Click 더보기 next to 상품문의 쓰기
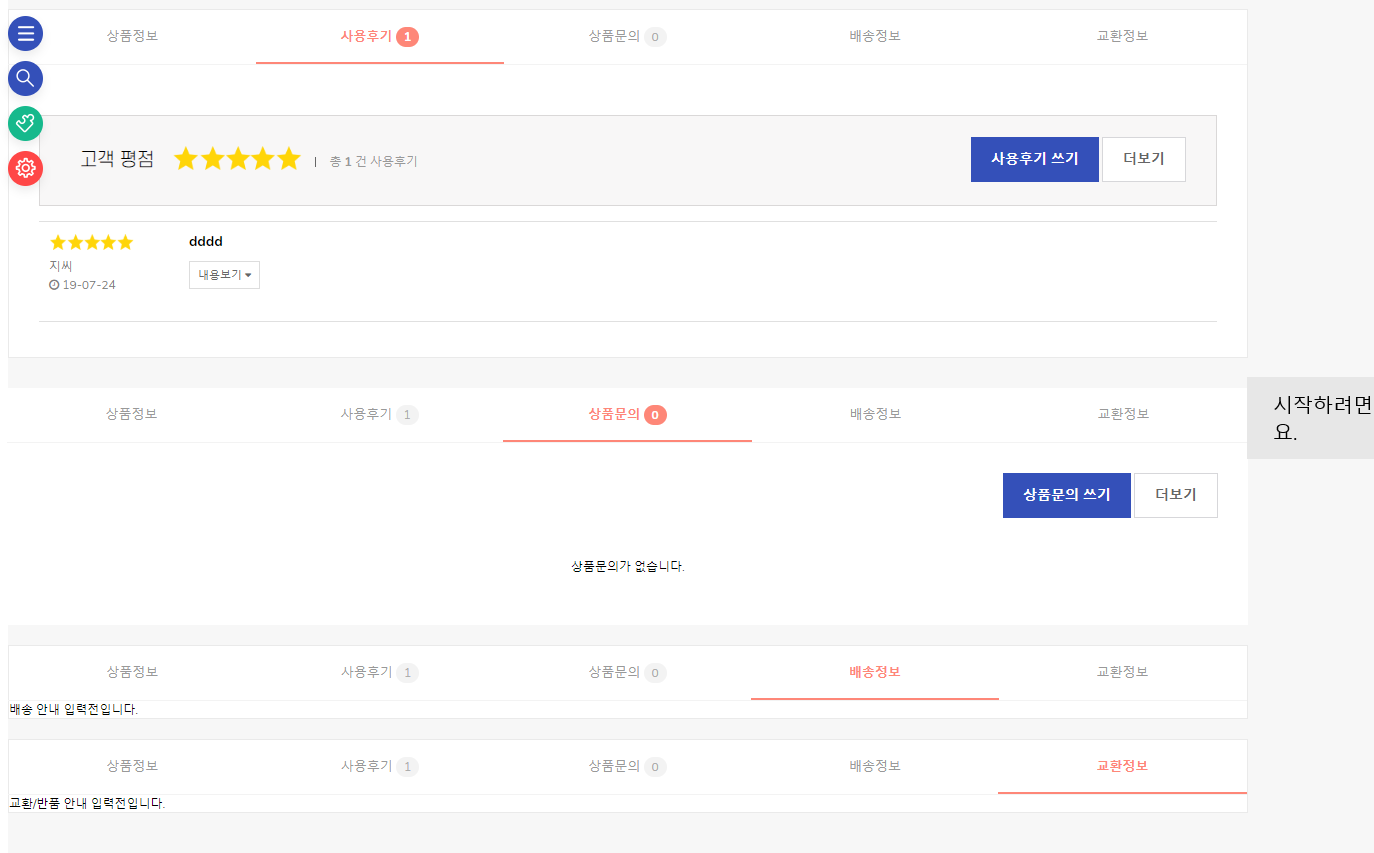The height and width of the screenshot is (853, 1374). point(1175,495)
